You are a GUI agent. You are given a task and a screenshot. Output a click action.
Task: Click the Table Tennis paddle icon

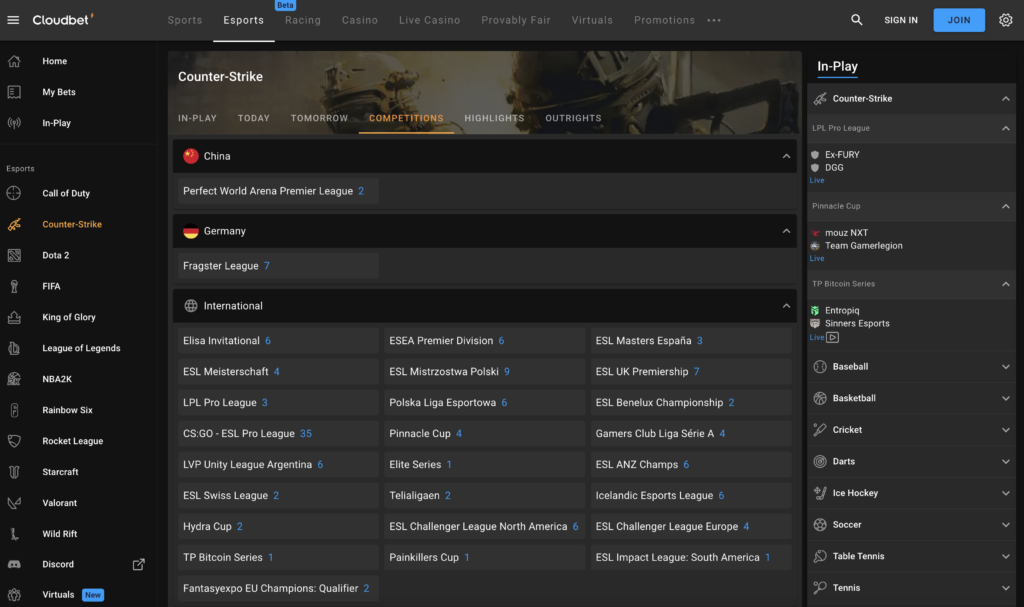point(820,556)
